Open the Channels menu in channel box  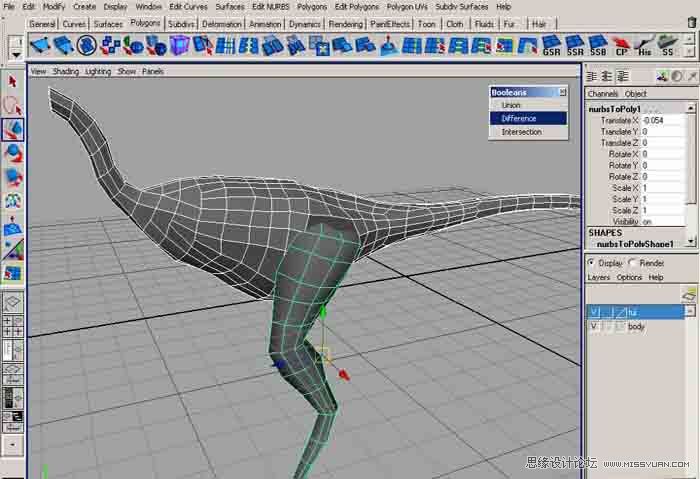coord(602,94)
